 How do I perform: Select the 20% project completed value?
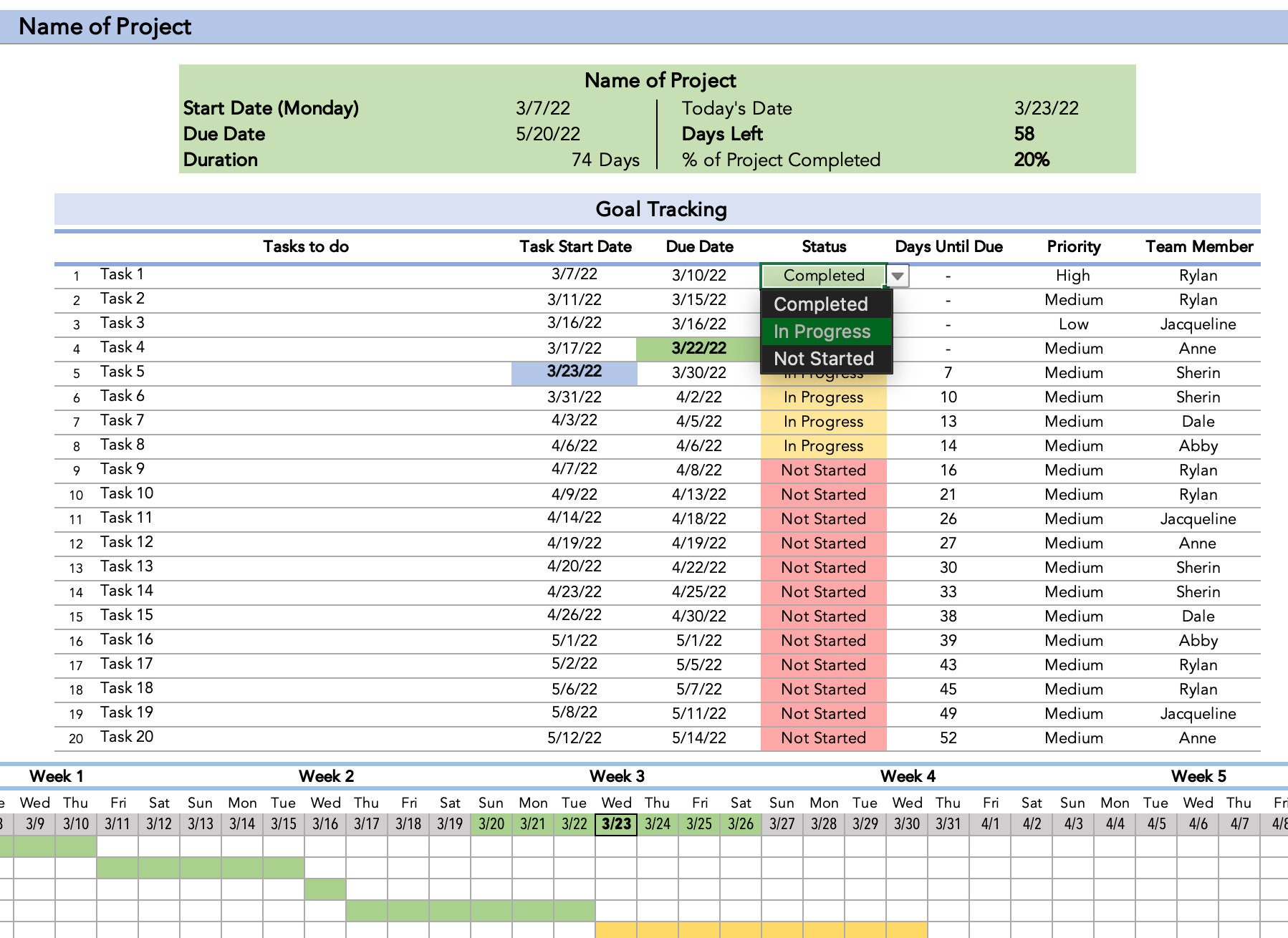click(x=1034, y=160)
